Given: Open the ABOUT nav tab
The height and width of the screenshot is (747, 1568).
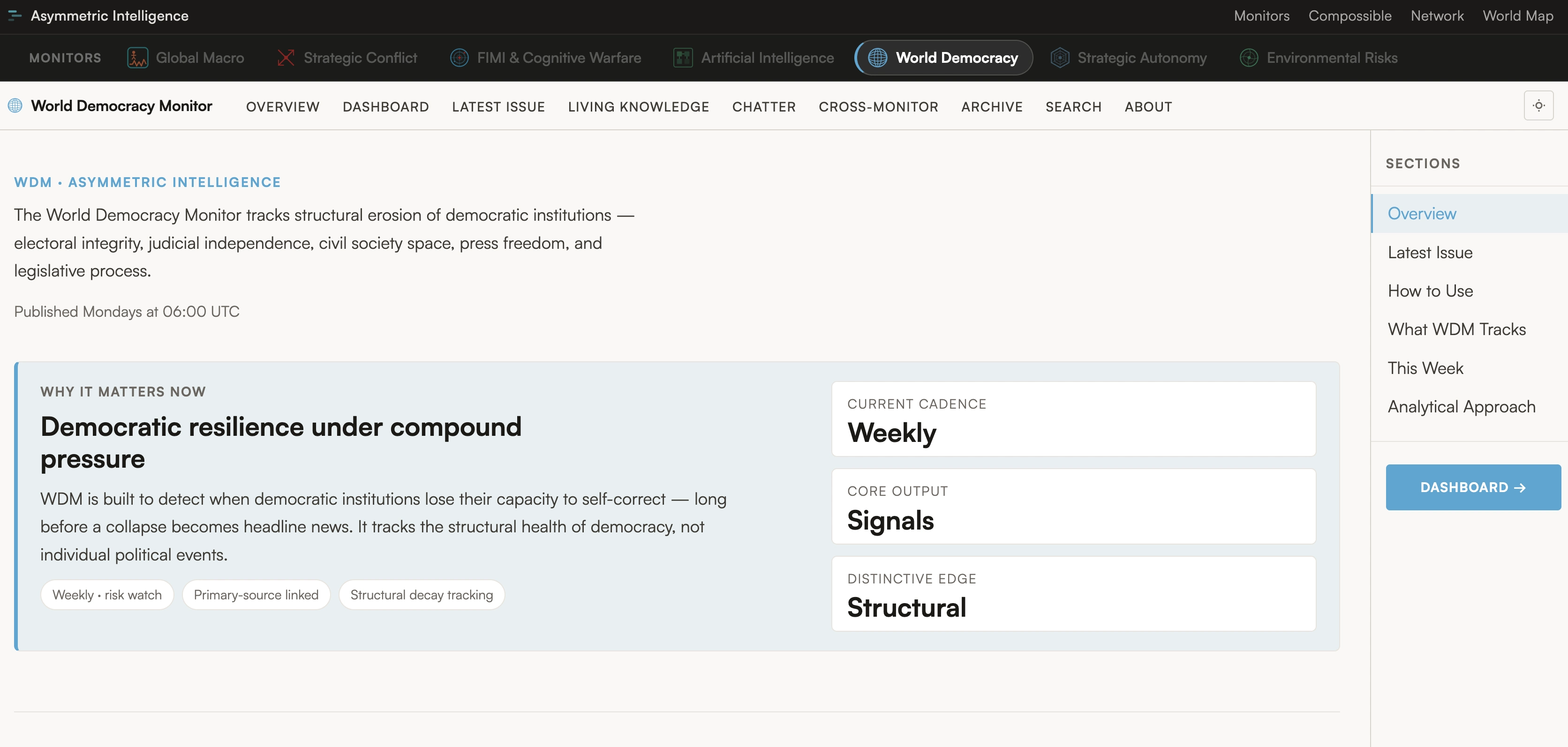Looking at the screenshot, I should click(1148, 106).
